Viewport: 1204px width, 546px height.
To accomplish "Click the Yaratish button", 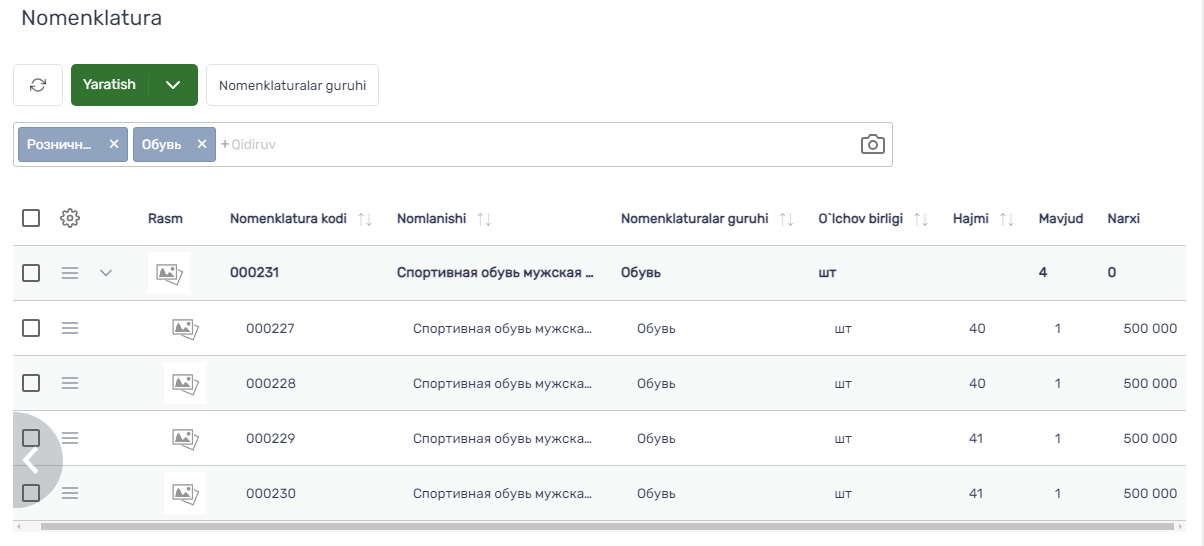I will 110,85.
